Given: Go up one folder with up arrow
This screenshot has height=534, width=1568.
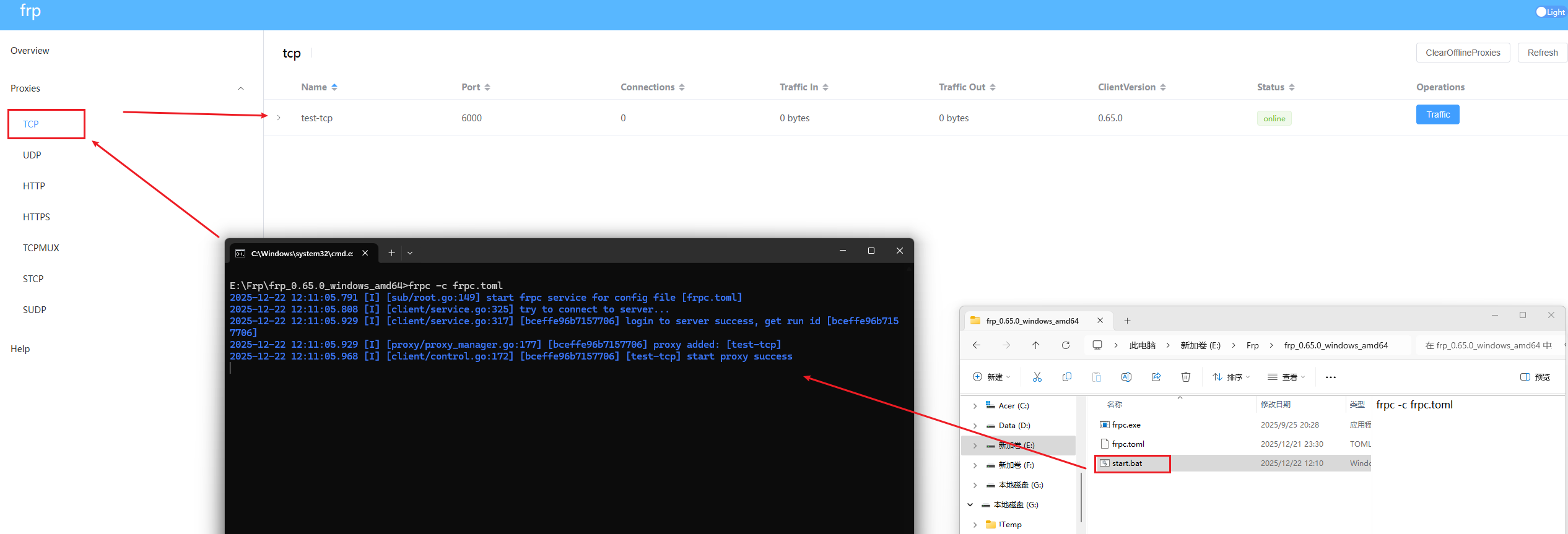Looking at the screenshot, I should pyautogui.click(x=1035, y=345).
